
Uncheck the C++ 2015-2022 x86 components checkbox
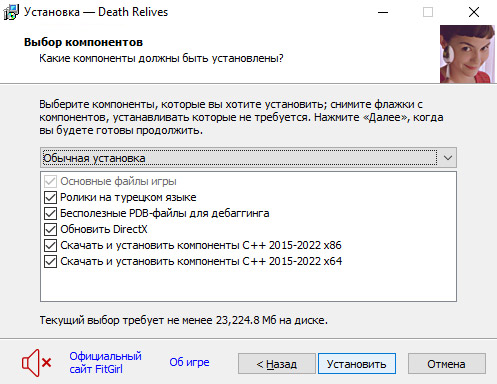tap(50, 245)
